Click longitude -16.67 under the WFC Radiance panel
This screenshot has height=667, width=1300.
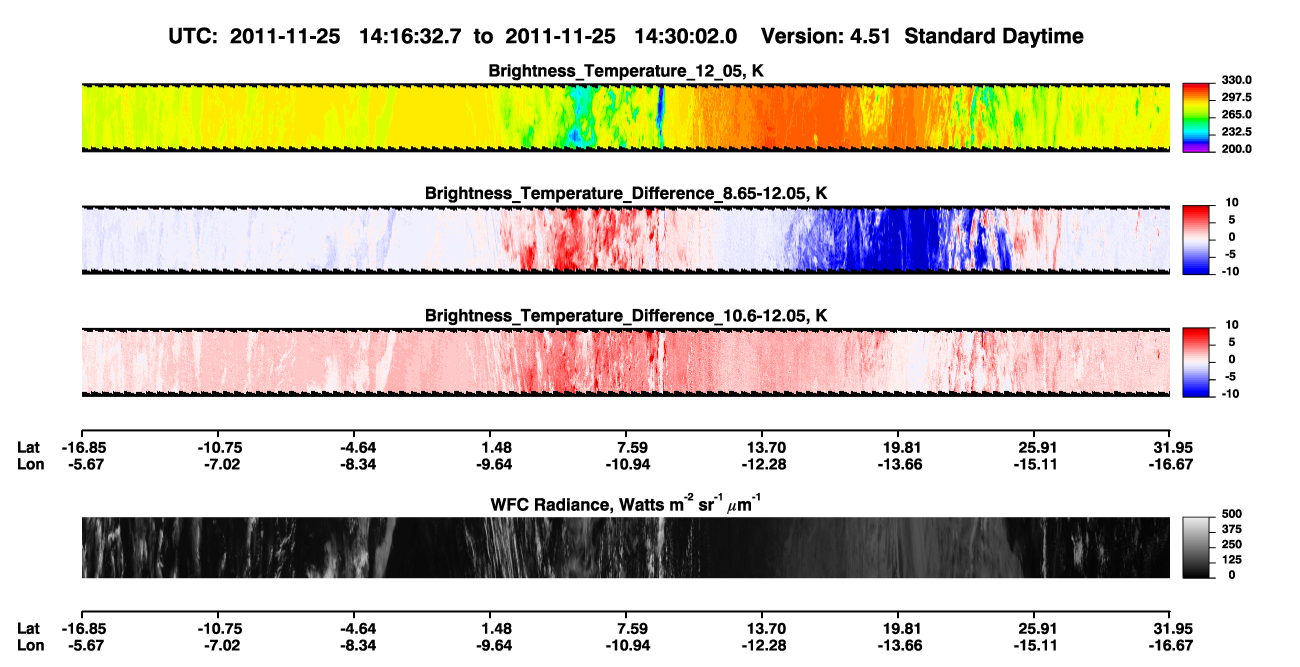(x=1171, y=644)
